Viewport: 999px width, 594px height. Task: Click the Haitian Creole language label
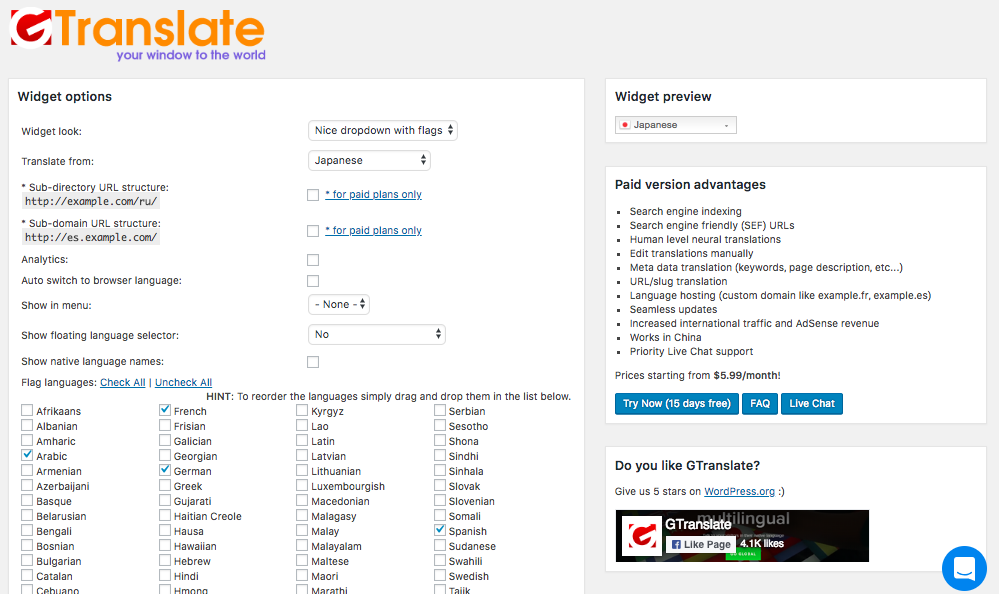pos(208,516)
